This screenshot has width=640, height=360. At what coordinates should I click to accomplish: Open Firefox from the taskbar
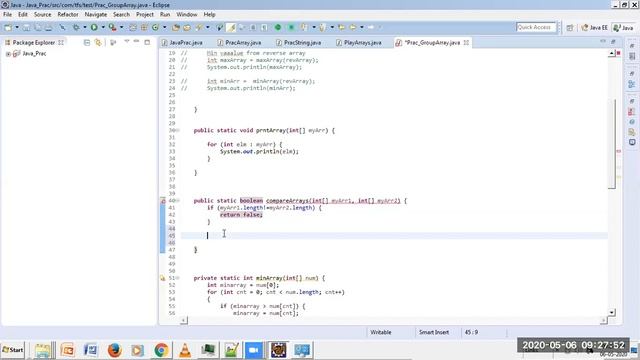click(x=115, y=350)
